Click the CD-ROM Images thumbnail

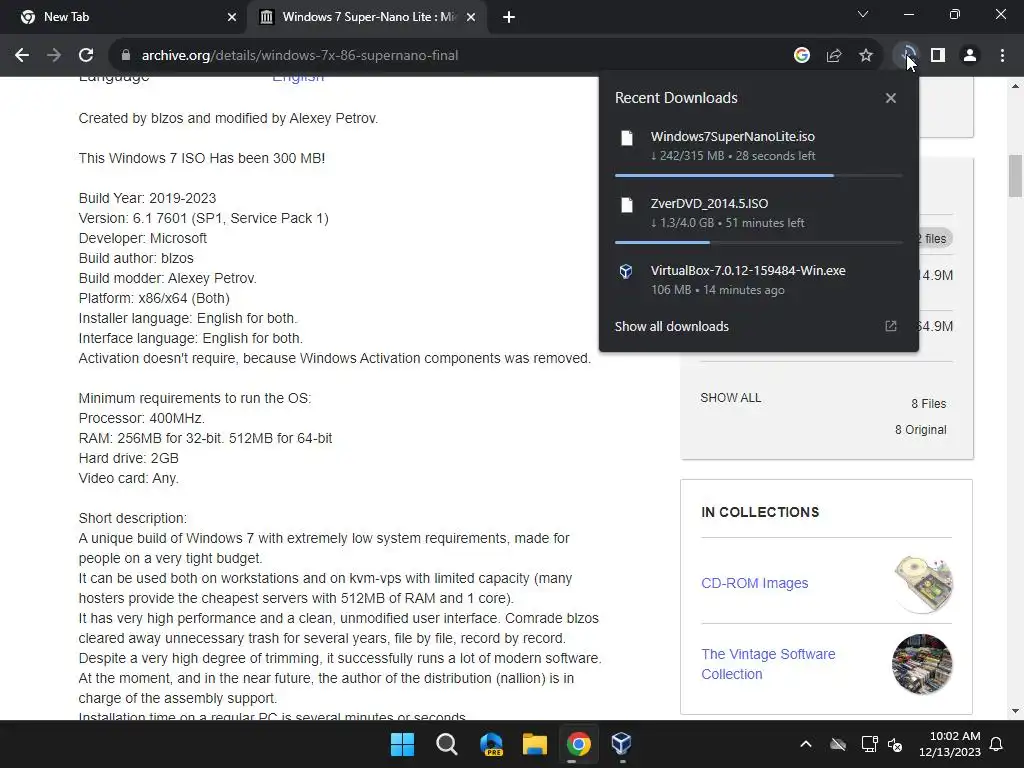point(922,583)
